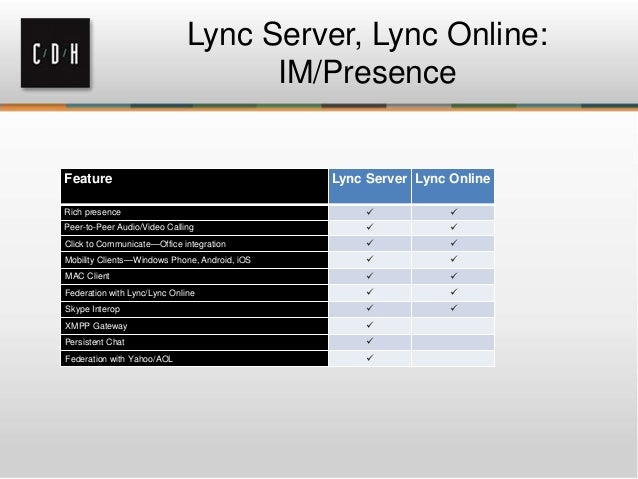
Task: Select 'Peer-to-Peer Audio/Video Calling' row label
Action: 129,227
